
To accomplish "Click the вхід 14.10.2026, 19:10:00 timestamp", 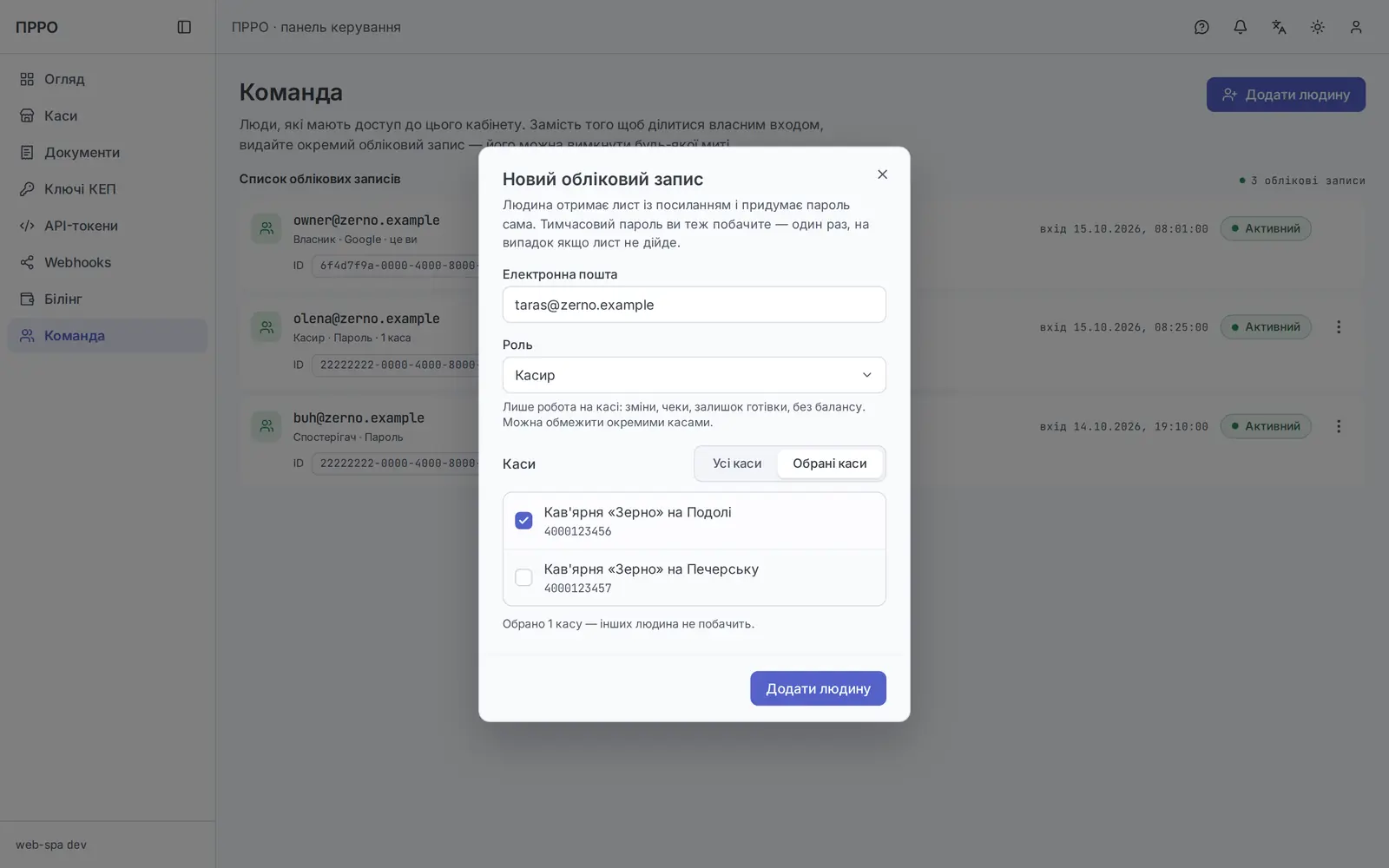I will point(1124,426).
